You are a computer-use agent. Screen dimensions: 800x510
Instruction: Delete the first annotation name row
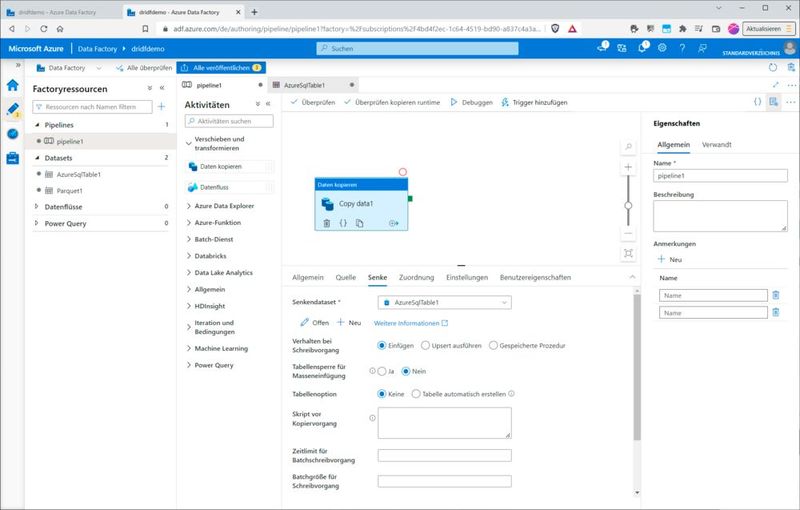[x=776, y=295]
